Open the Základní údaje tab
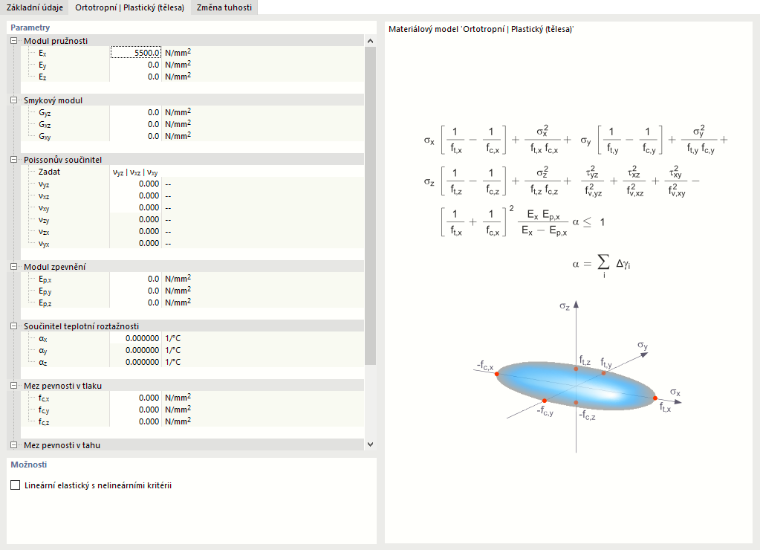Image resolution: width=760 pixels, height=550 pixels. (34, 7)
